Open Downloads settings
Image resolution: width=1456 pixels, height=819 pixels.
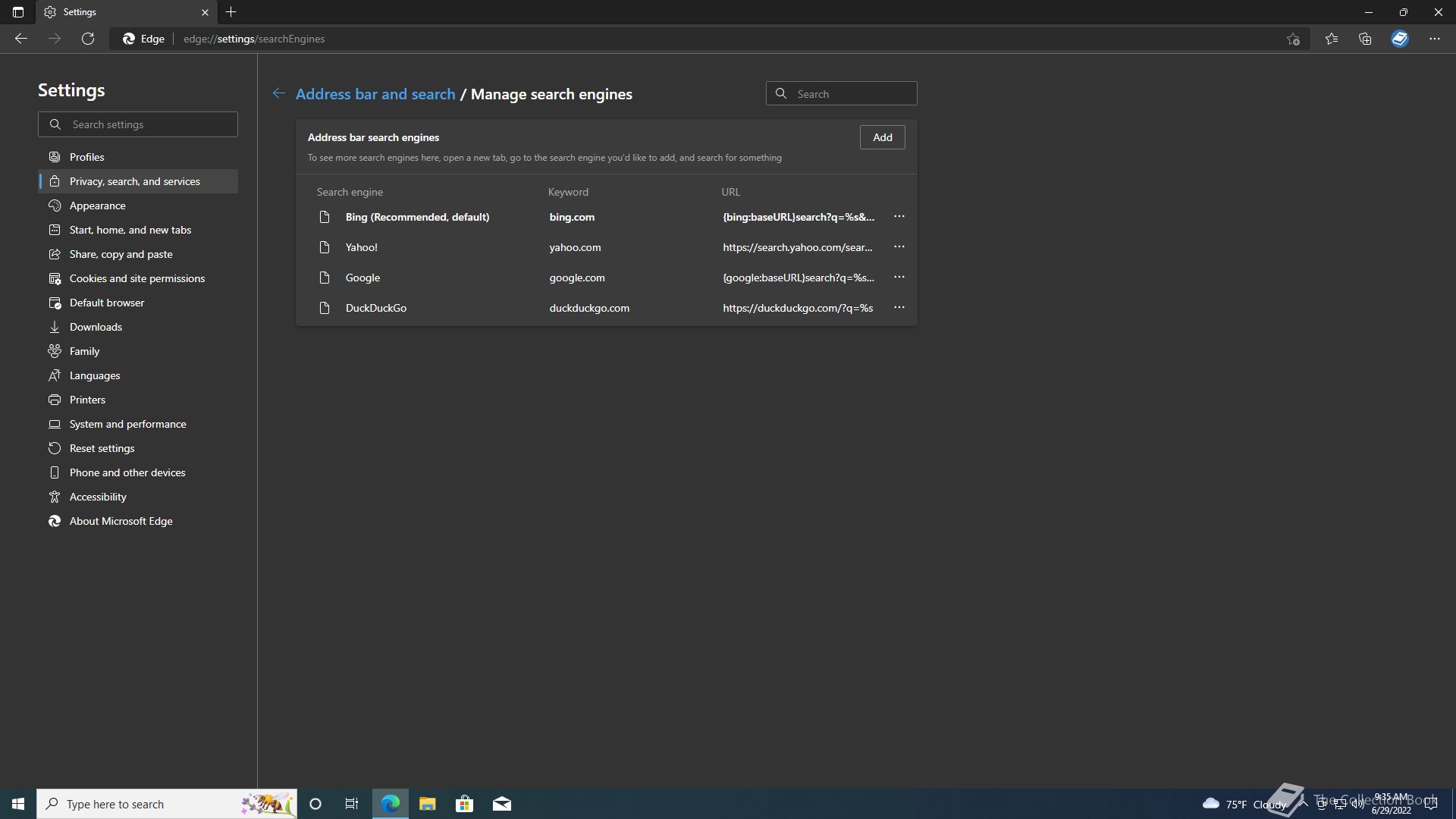coord(138,327)
